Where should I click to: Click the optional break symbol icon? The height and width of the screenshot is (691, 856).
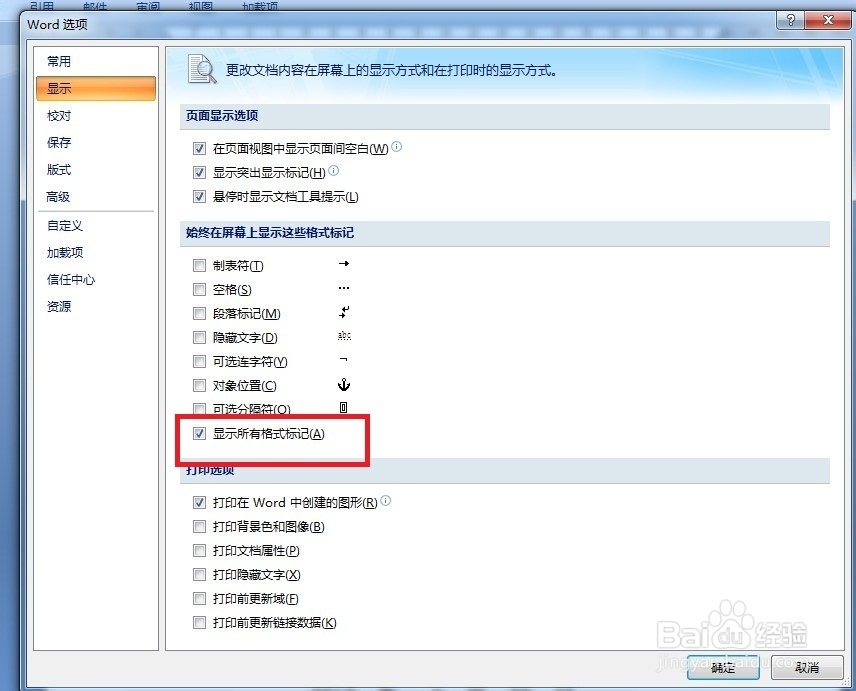pyautogui.click(x=344, y=408)
